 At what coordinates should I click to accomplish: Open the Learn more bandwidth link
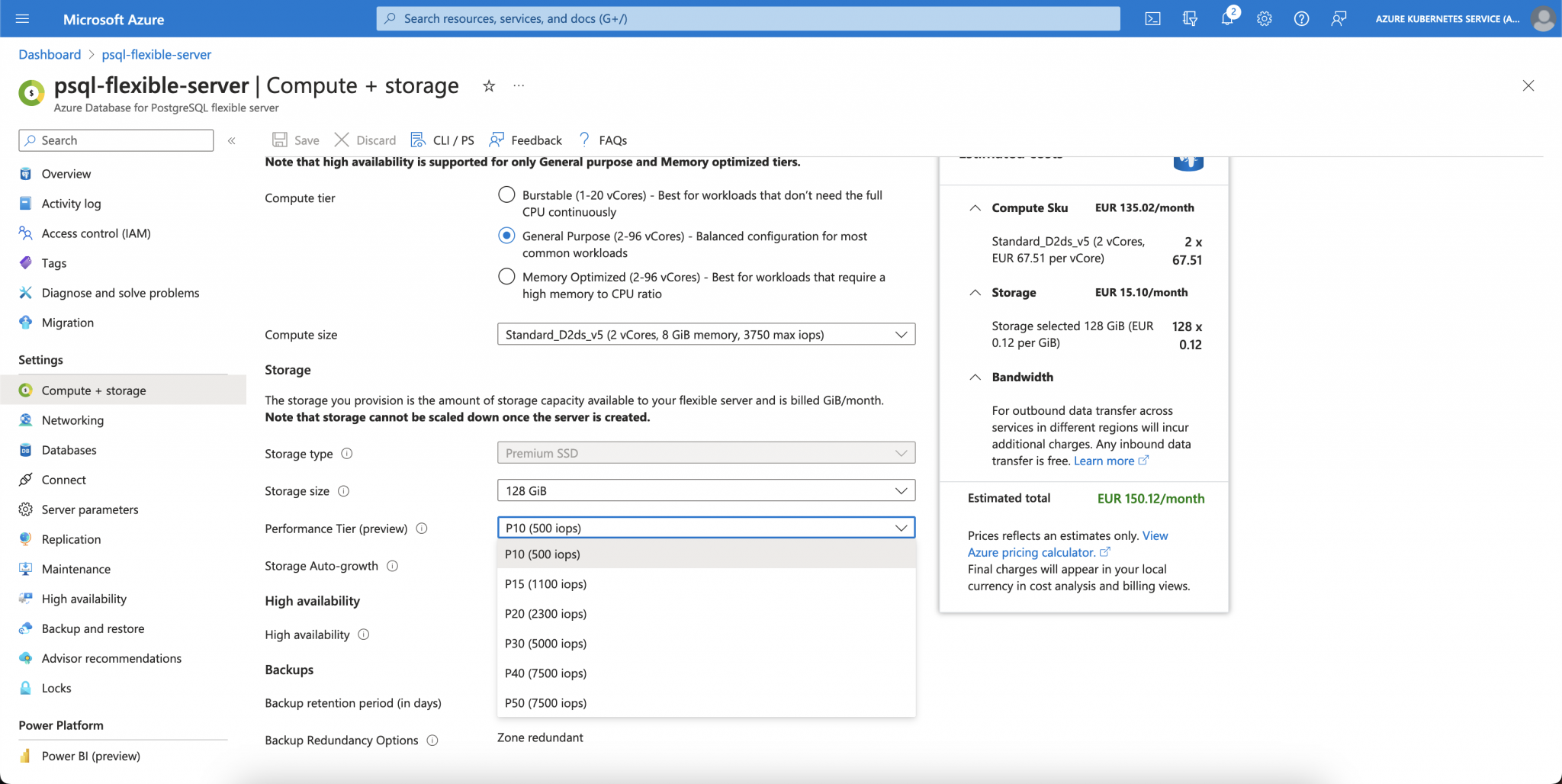coord(1111,461)
